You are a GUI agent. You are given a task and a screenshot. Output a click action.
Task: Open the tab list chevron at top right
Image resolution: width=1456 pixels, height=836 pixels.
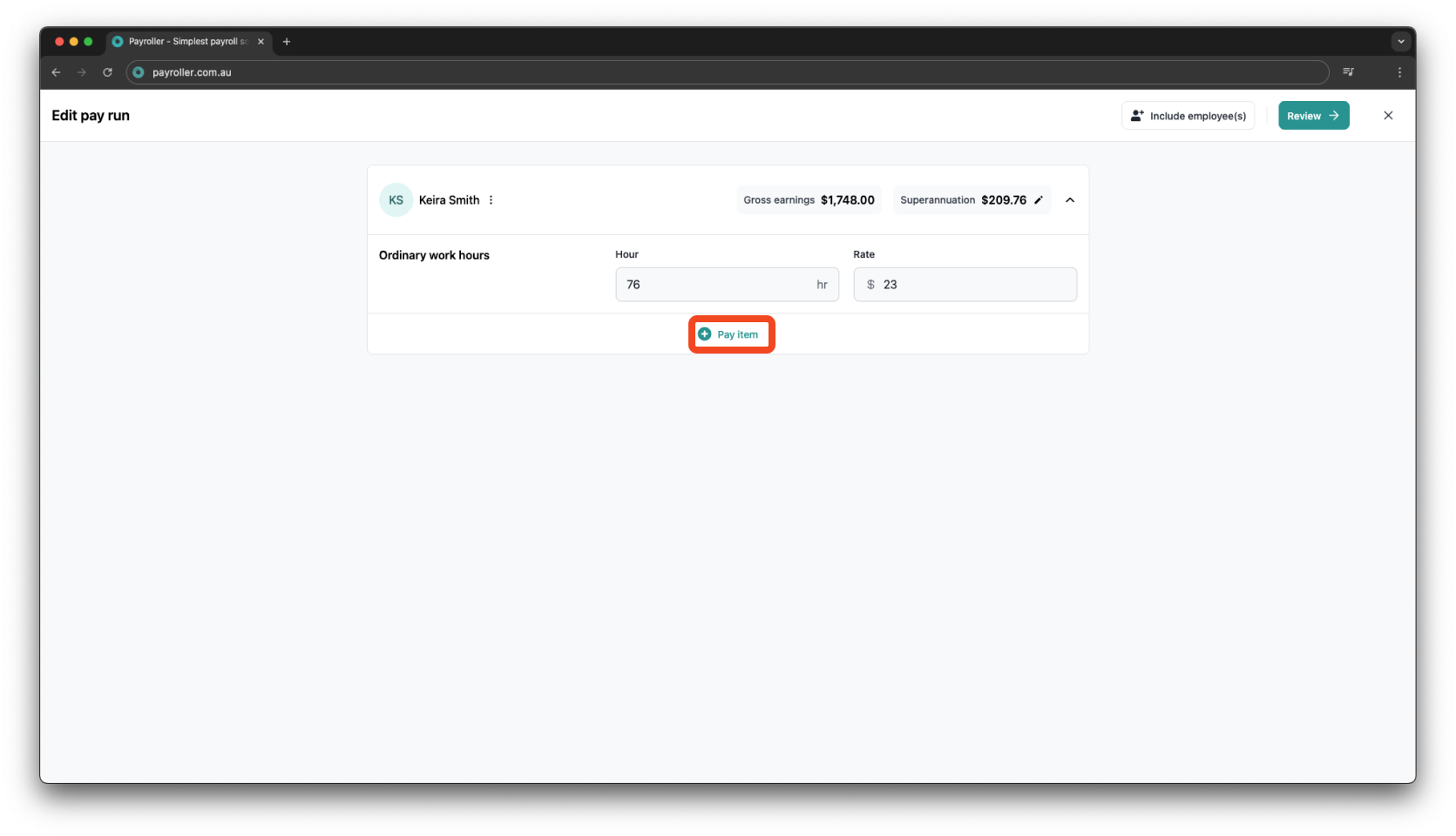pos(1400,41)
